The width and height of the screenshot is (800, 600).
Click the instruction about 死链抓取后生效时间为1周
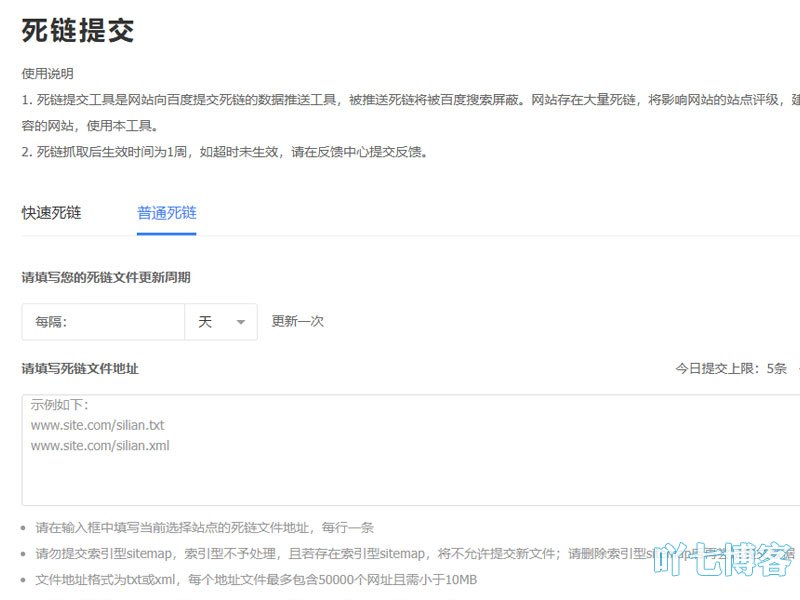(x=224, y=152)
